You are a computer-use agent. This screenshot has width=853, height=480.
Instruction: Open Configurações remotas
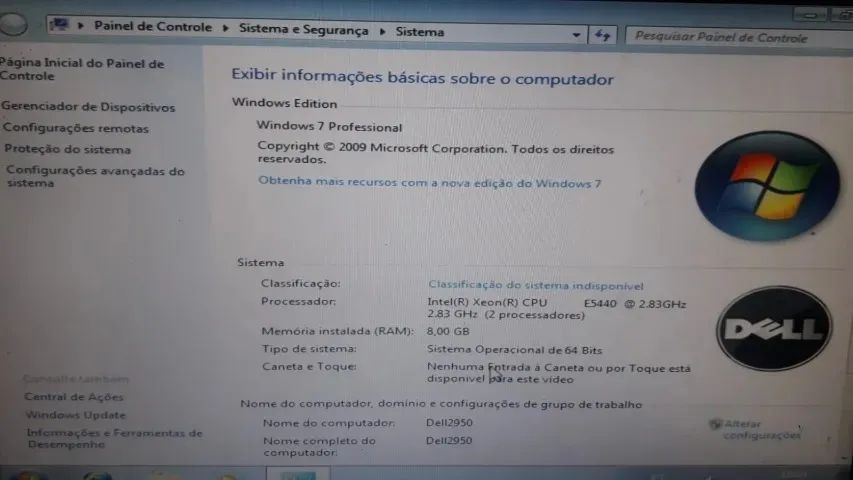pyautogui.click(x=76, y=128)
